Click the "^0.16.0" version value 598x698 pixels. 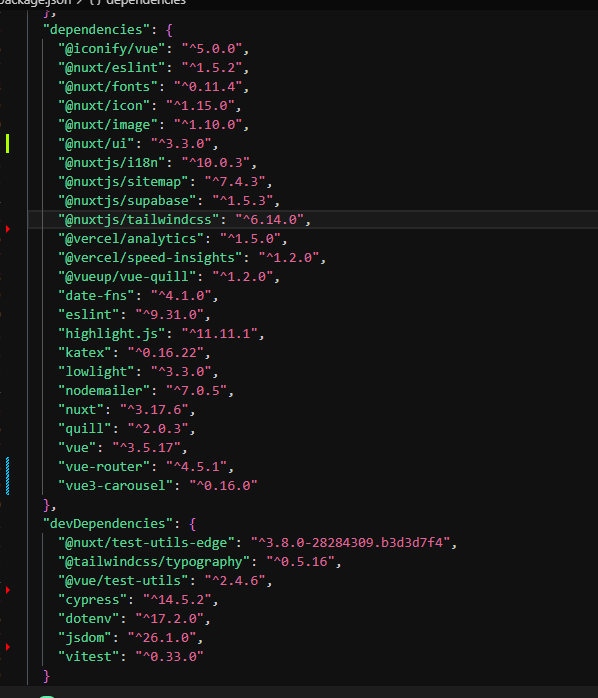tap(224, 486)
